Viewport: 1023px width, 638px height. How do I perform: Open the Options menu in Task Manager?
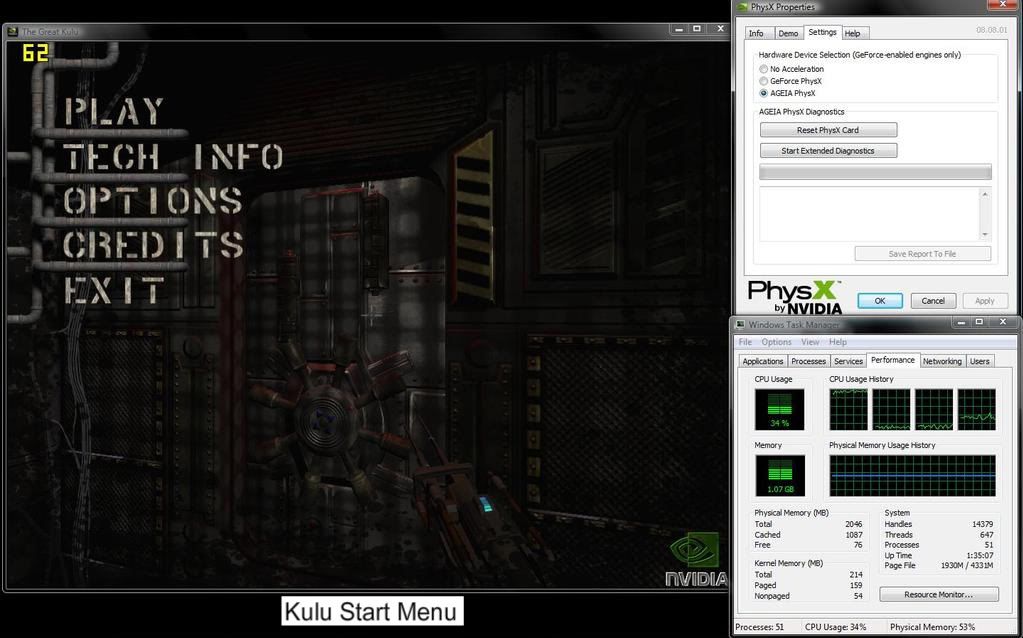coord(775,341)
